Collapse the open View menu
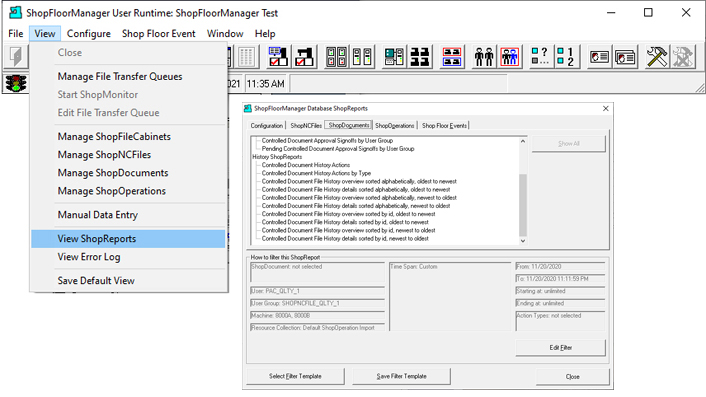The height and width of the screenshot is (397, 706). click(x=45, y=34)
